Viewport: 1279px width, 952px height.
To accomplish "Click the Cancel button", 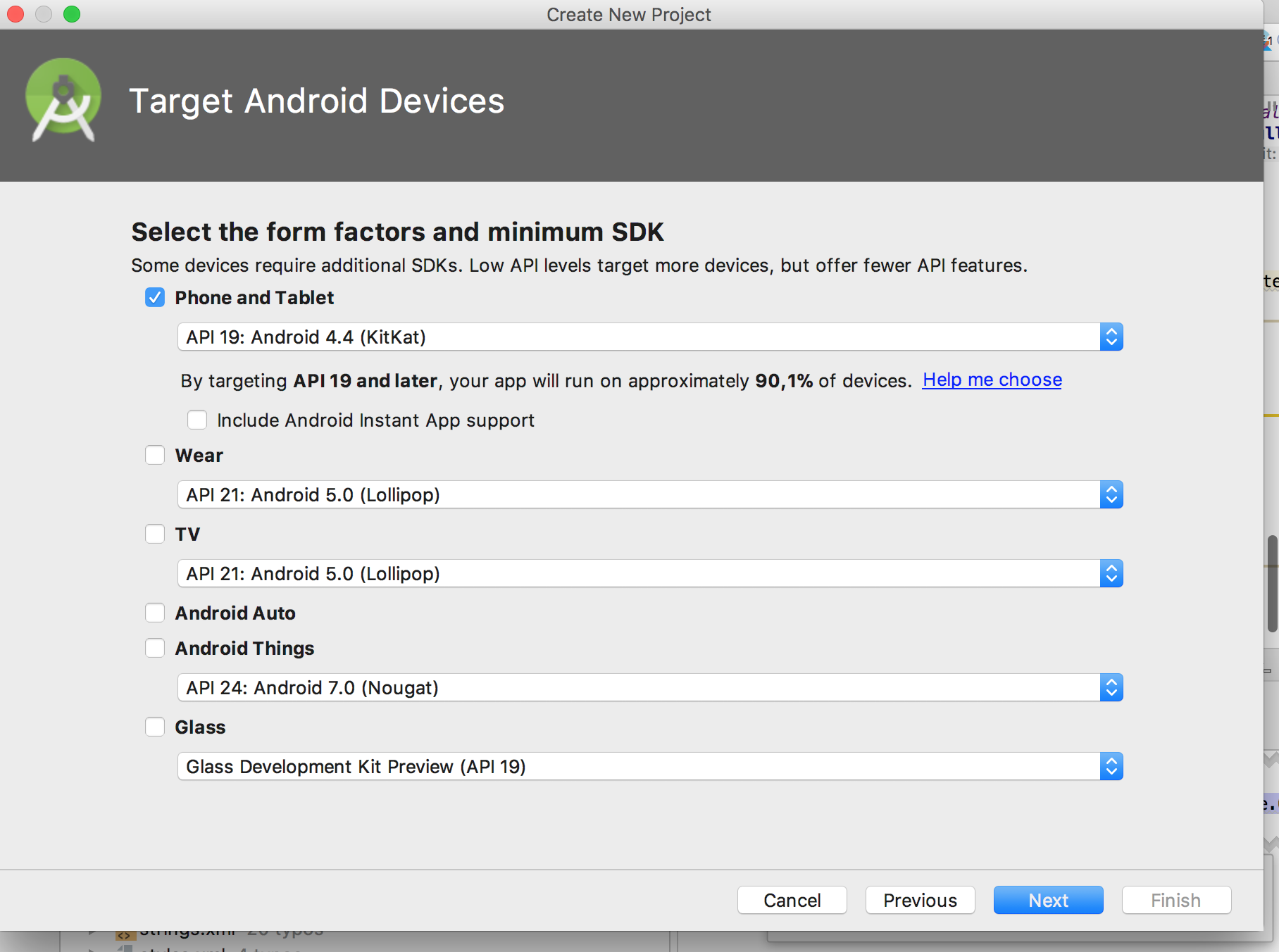I will pyautogui.click(x=792, y=901).
